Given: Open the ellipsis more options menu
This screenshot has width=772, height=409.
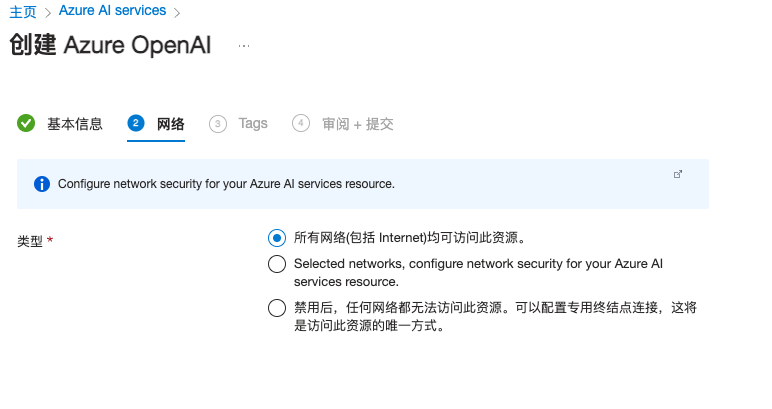Looking at the screenshot, I should 244,46.
